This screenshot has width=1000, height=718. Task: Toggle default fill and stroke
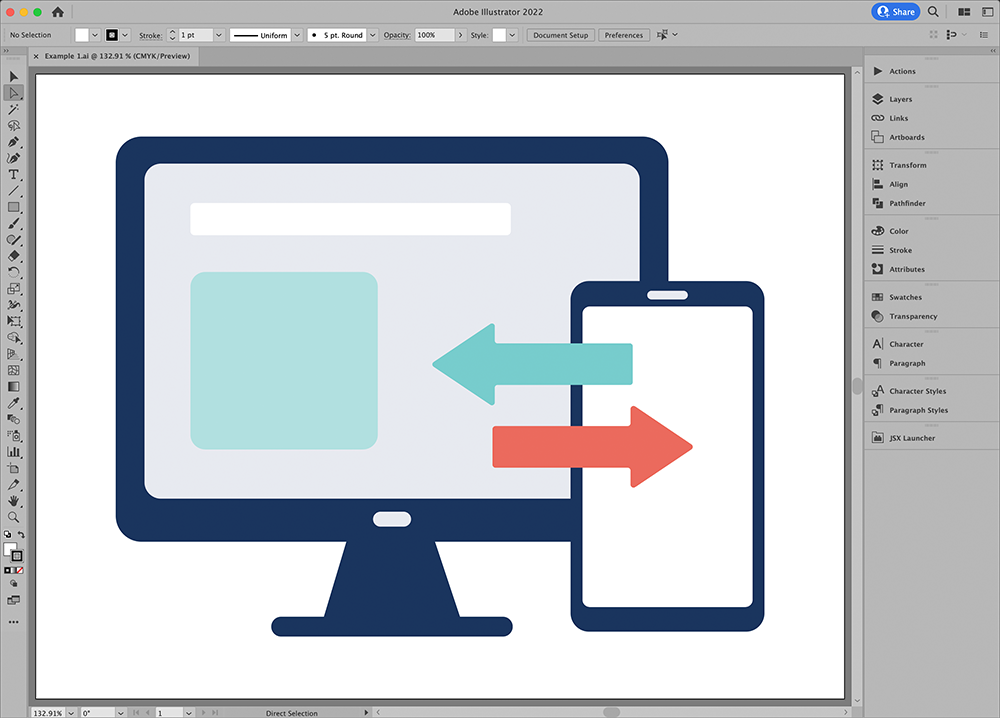7,534
